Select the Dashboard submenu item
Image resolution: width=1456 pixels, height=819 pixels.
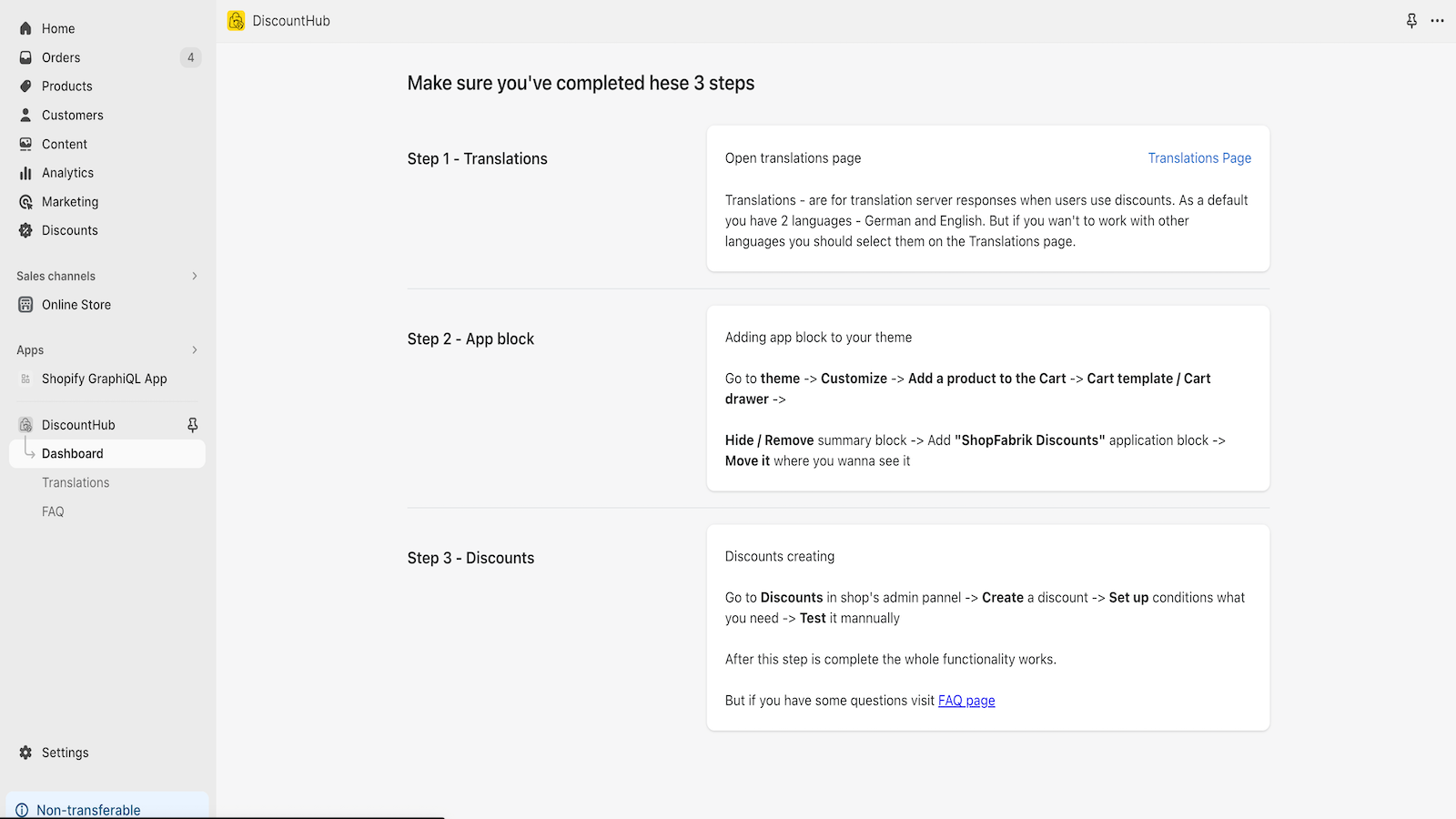[73, 454]
